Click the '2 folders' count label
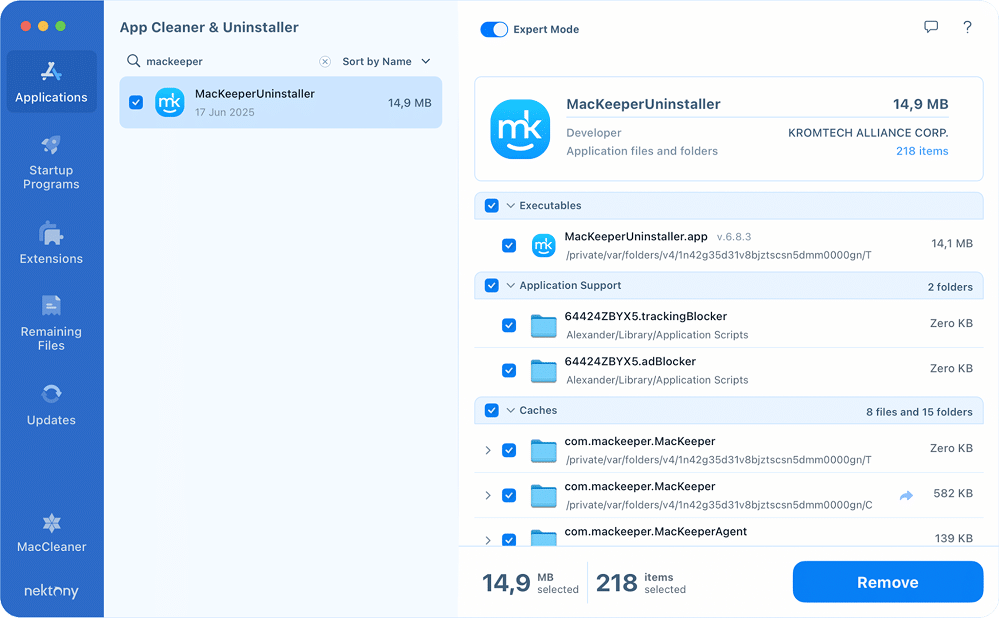This screenshot has width=999, height=618. pos(950,287)
